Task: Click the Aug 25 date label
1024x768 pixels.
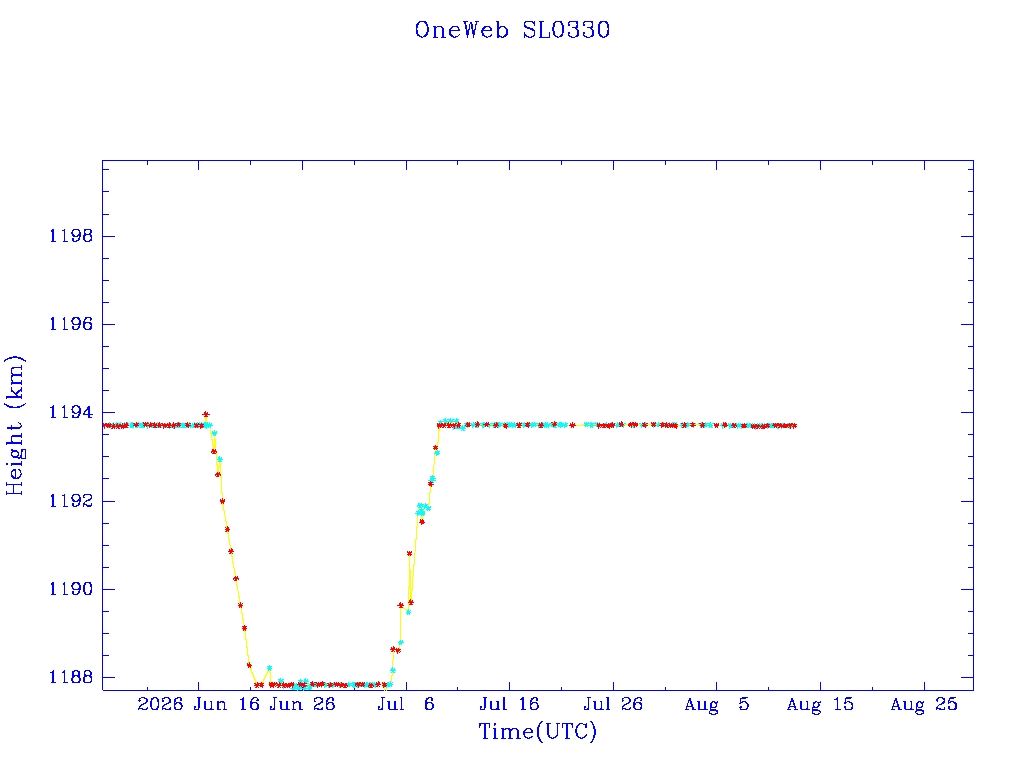Action: [x=924, y=704]
